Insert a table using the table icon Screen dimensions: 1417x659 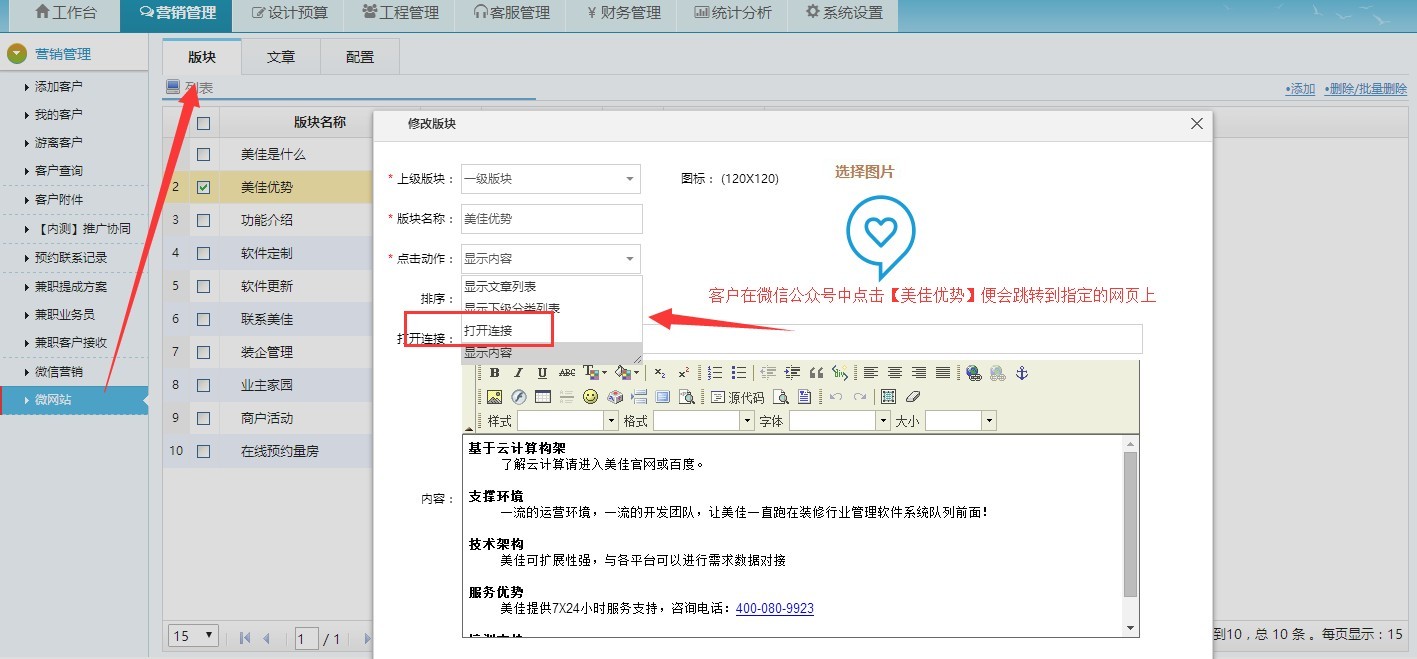coord(543,397)
